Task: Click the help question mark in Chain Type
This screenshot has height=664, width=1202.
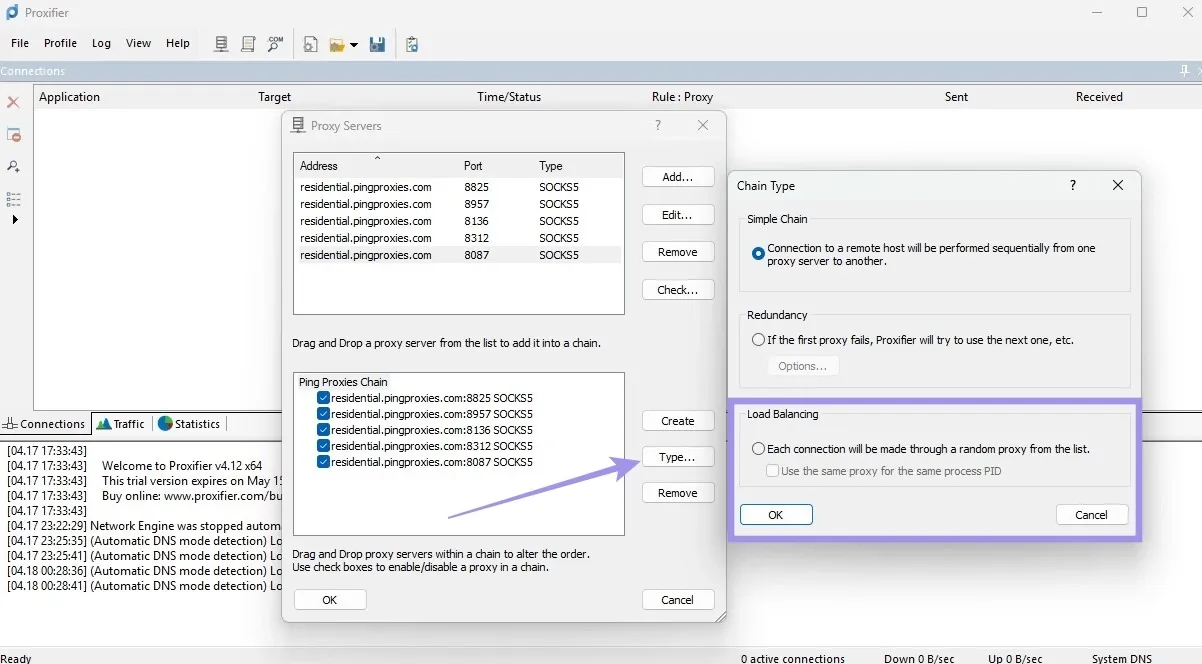Action: [1073, 185]
